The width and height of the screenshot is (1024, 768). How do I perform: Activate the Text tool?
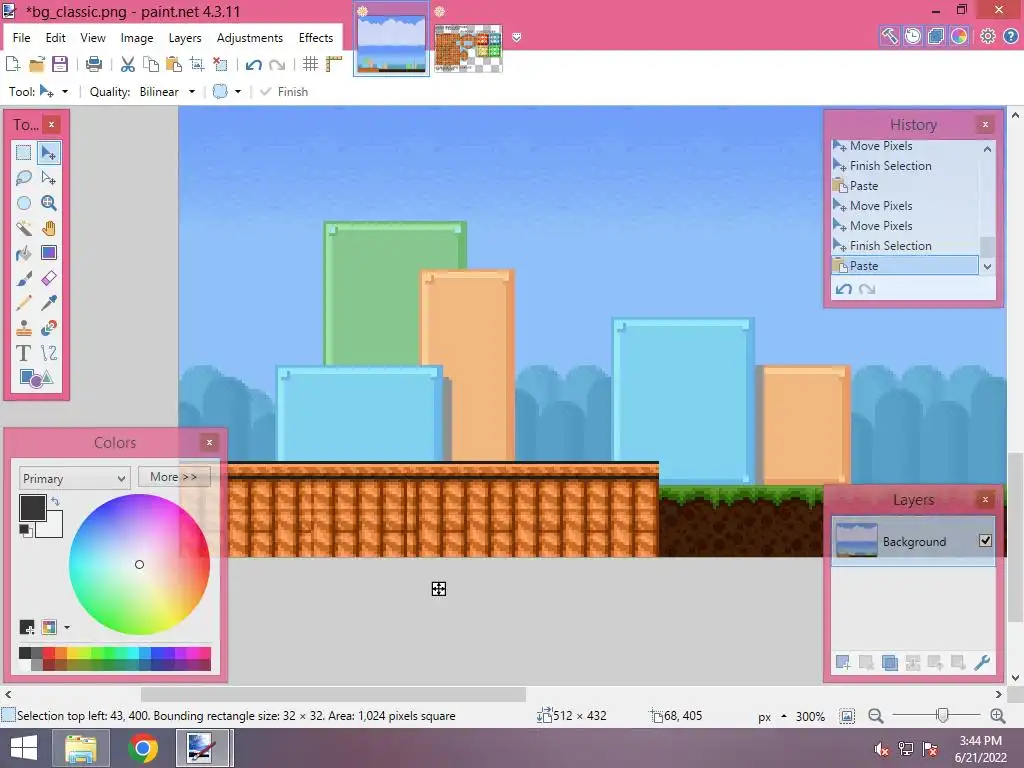click(24, 353)
